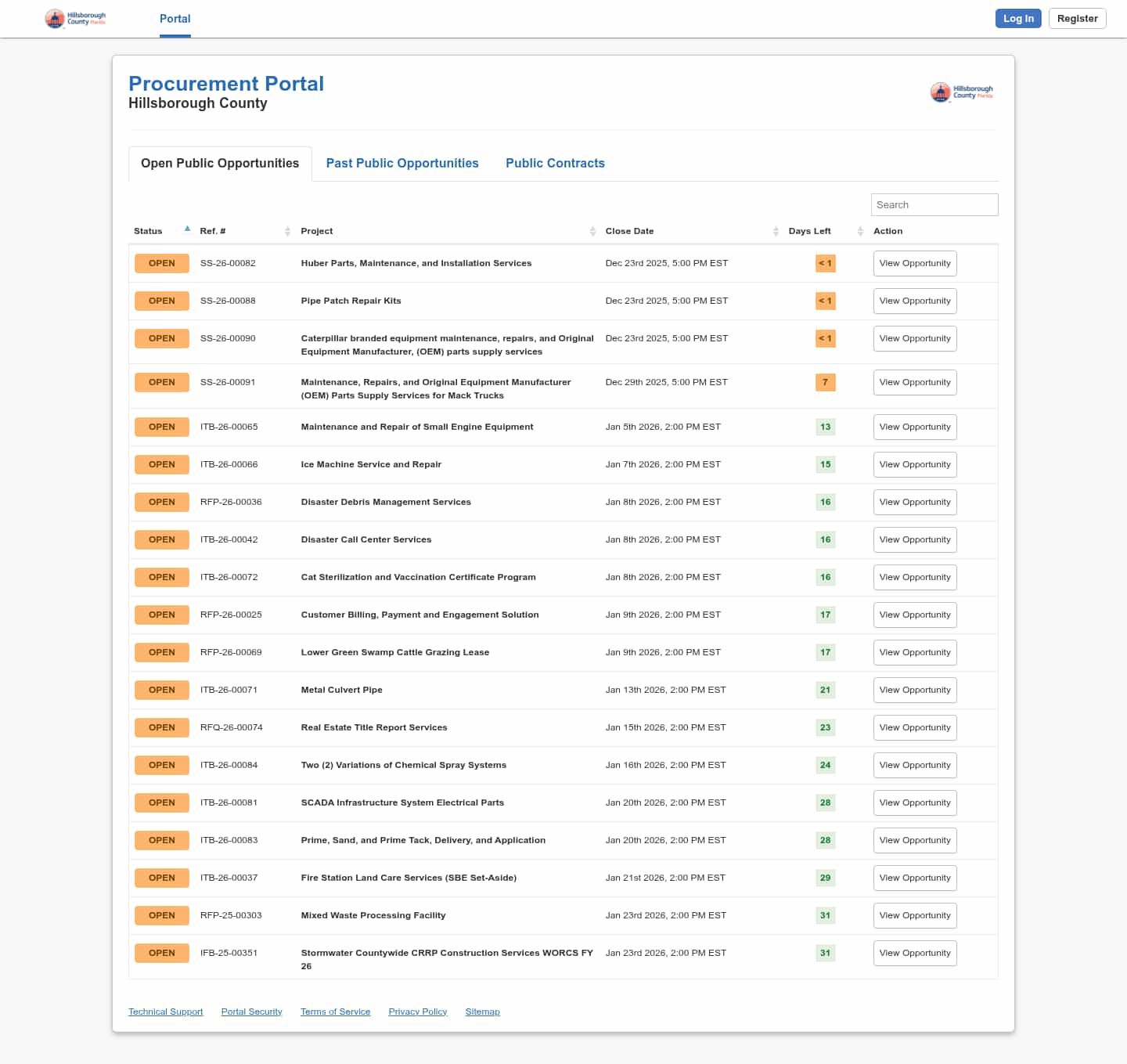Image resolution: width=1127 pixels, height=1064 pixels.
Task: Click the OPEN badge for Pipe Patch Repair Kits
Action: coord(162,301)
